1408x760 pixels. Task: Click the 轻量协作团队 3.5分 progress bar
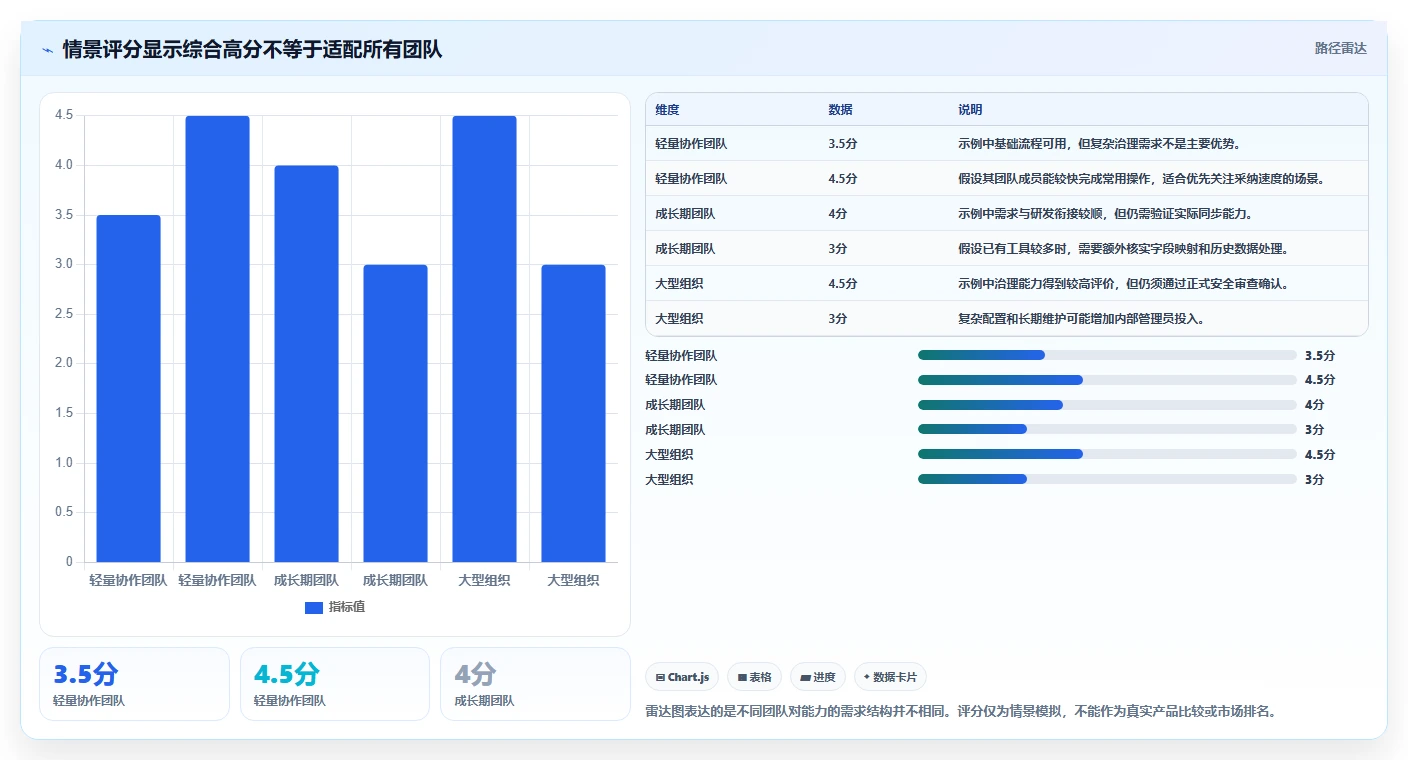click(x=1107, y=355)
